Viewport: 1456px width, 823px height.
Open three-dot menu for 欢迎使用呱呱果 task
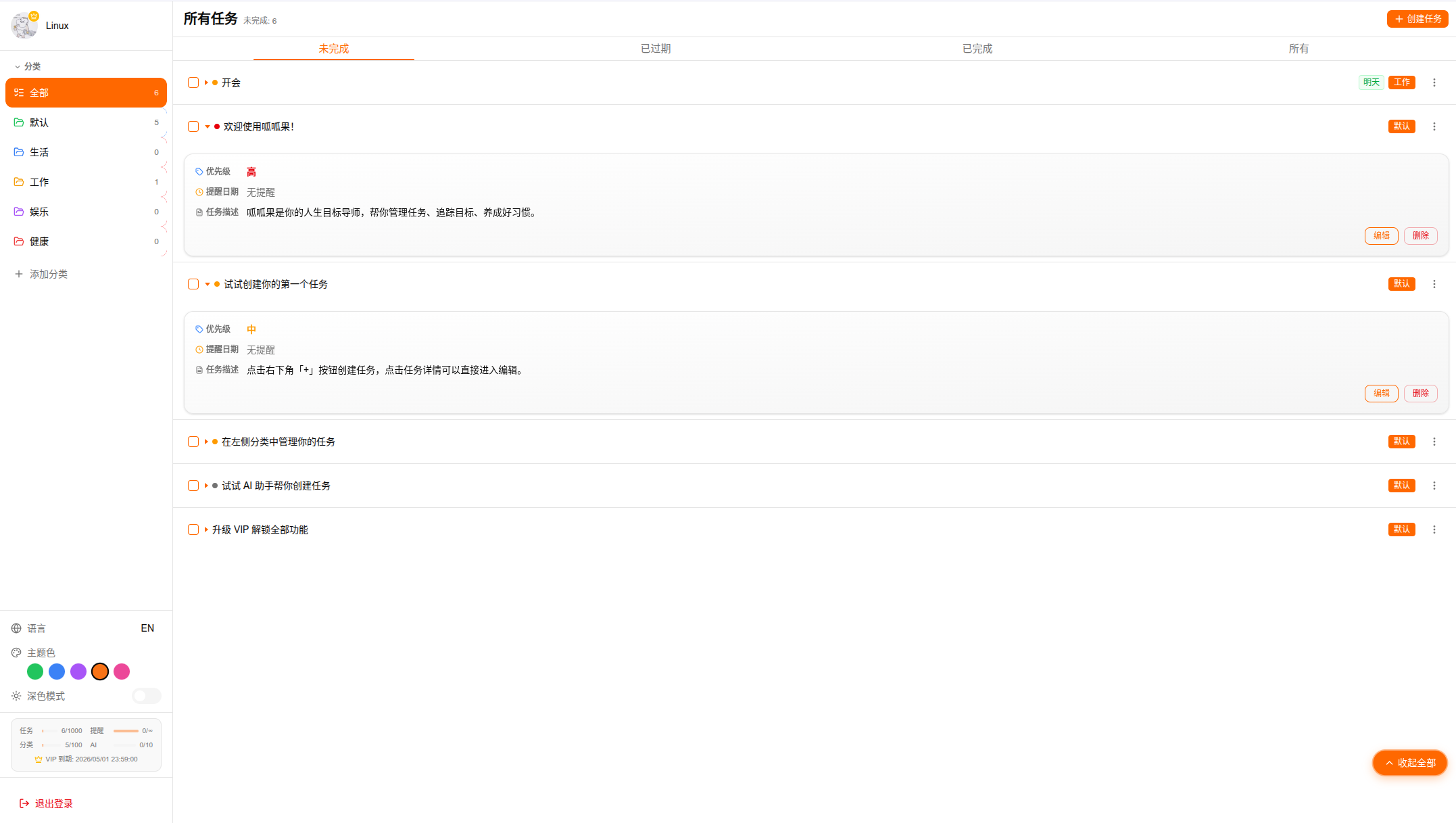coord(1434,126)
